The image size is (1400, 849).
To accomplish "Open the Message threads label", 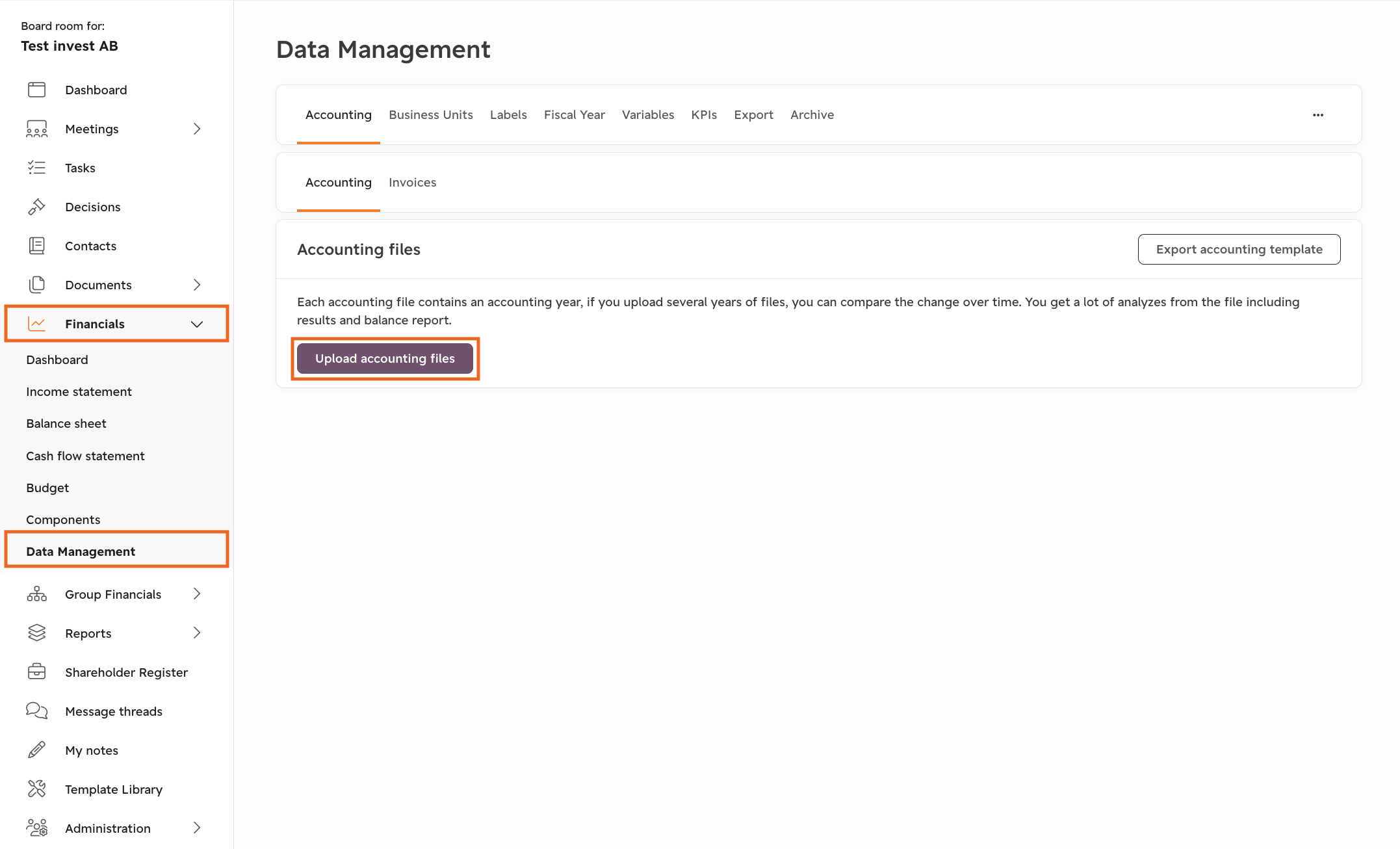I will 114,712.
